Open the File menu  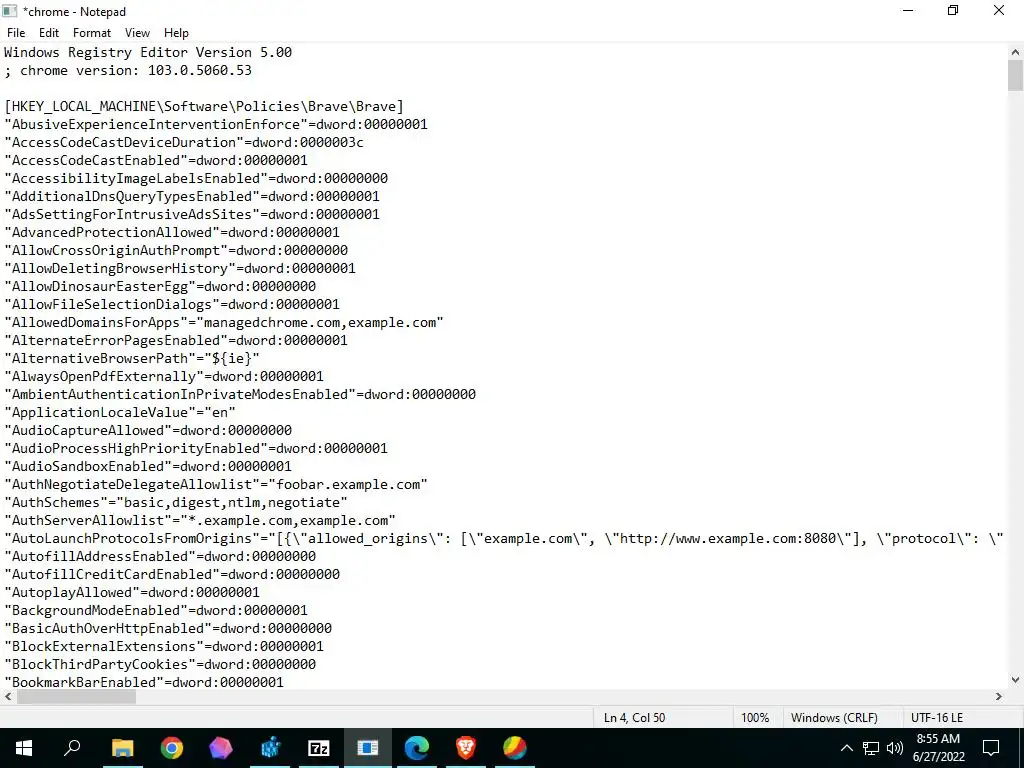(16, 33)
